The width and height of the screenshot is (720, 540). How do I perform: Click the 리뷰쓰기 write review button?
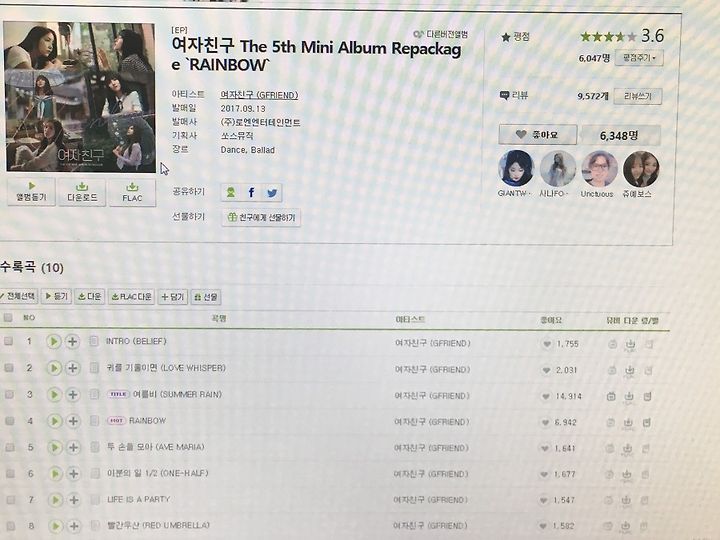click(x=638, y=96)
